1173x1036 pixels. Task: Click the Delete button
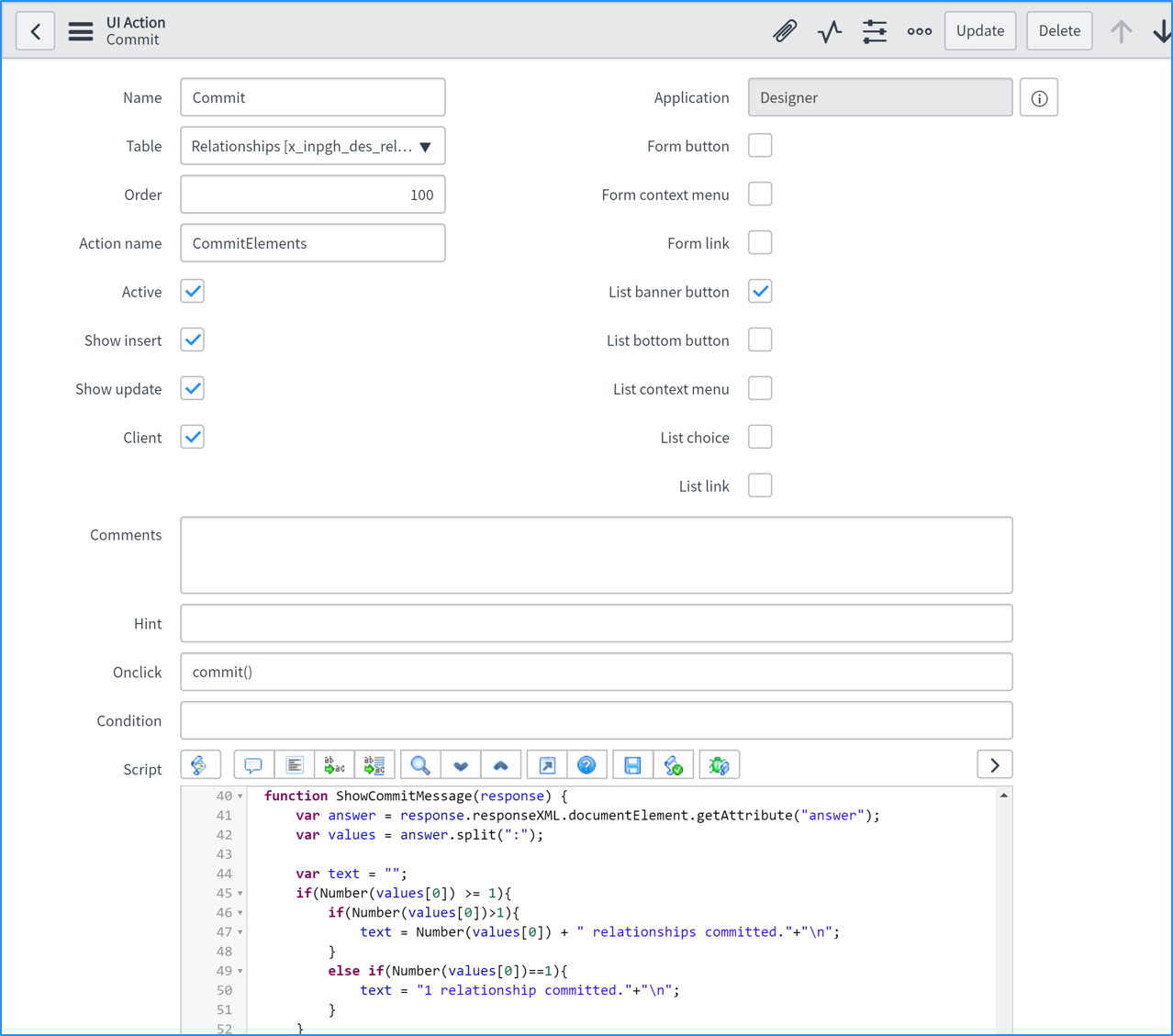(1058, 31)
